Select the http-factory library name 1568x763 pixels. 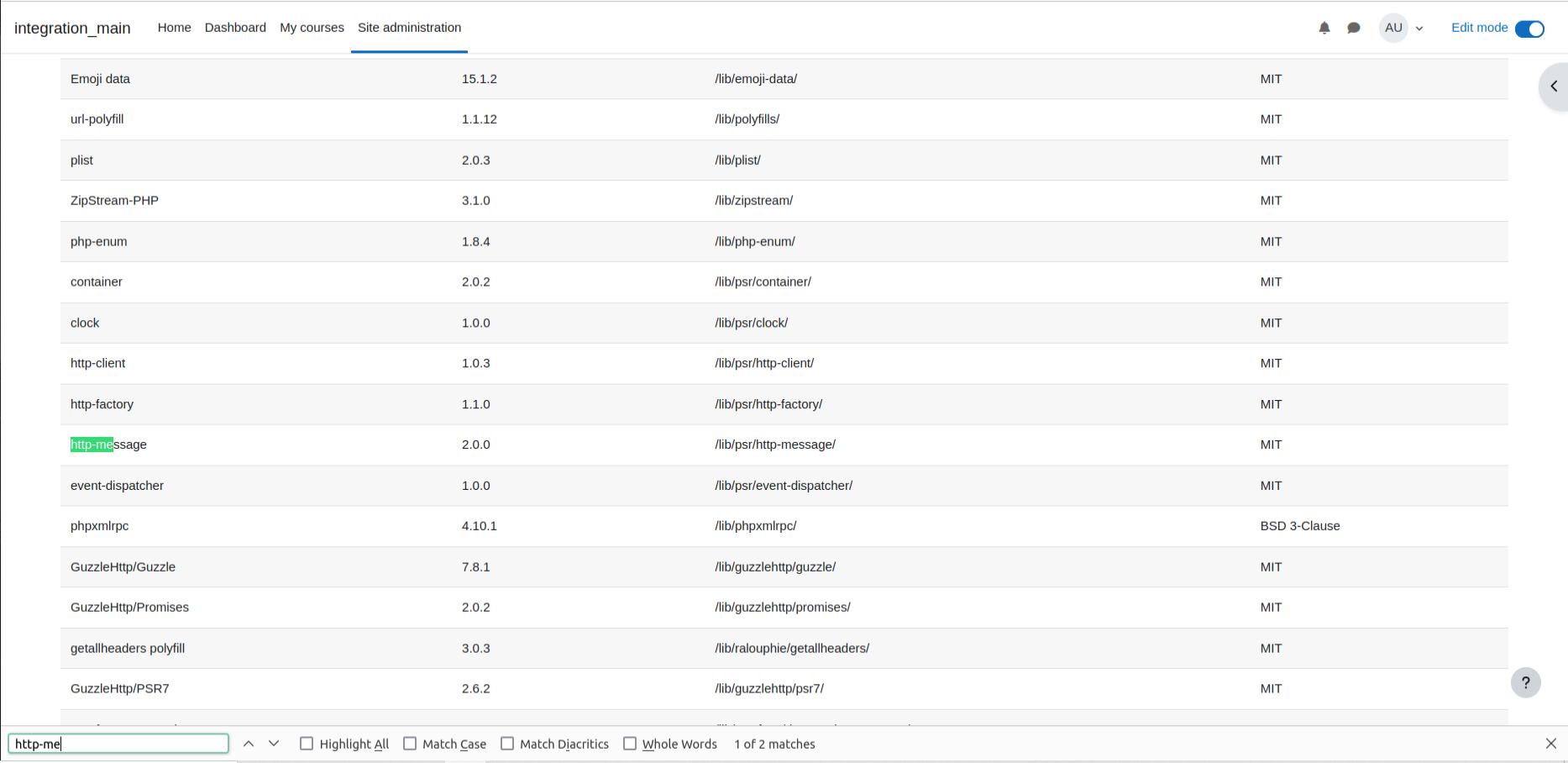(x=102, y=405)
